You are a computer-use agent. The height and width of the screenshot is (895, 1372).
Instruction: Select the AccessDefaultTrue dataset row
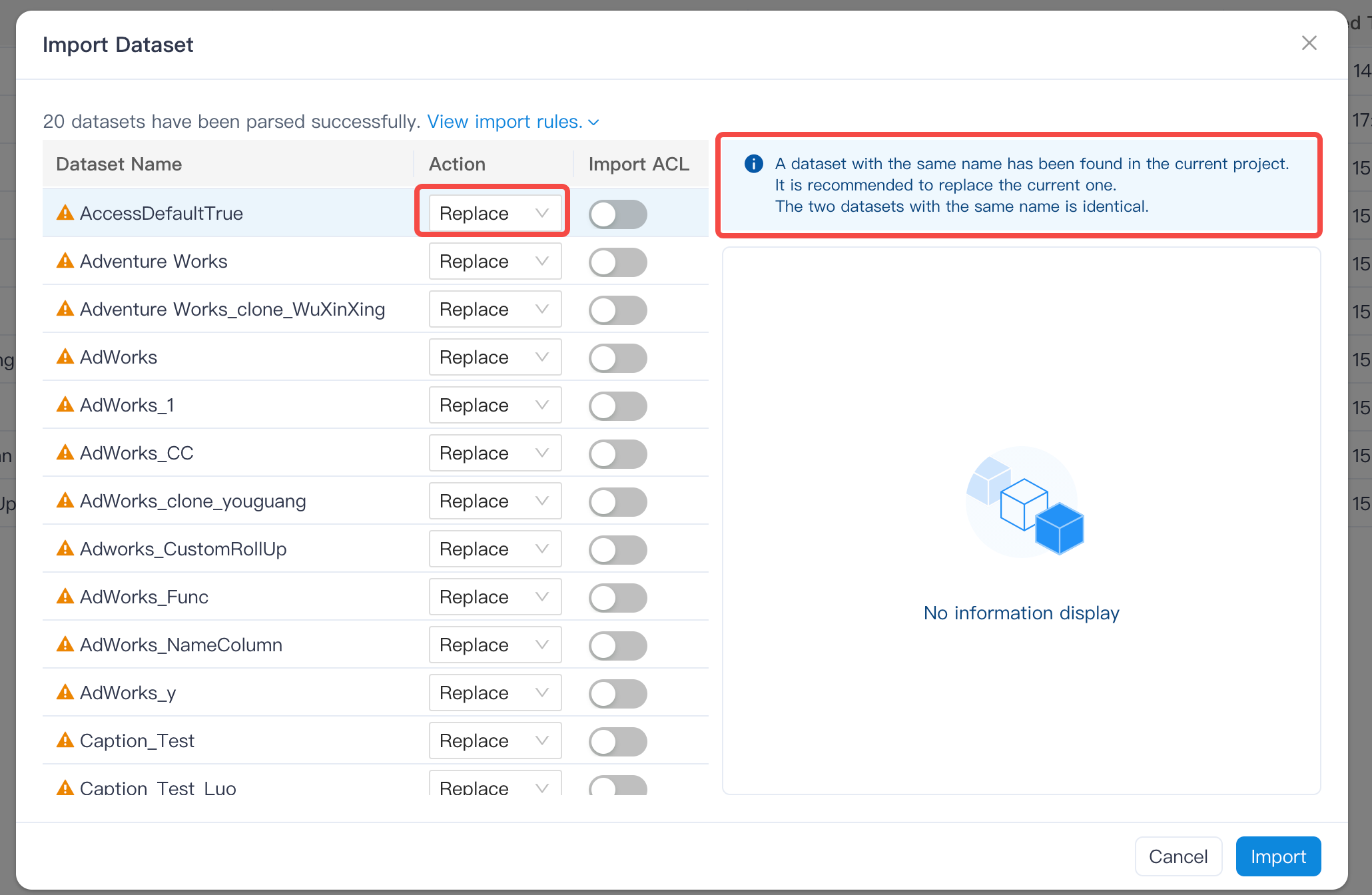(376, 213)
